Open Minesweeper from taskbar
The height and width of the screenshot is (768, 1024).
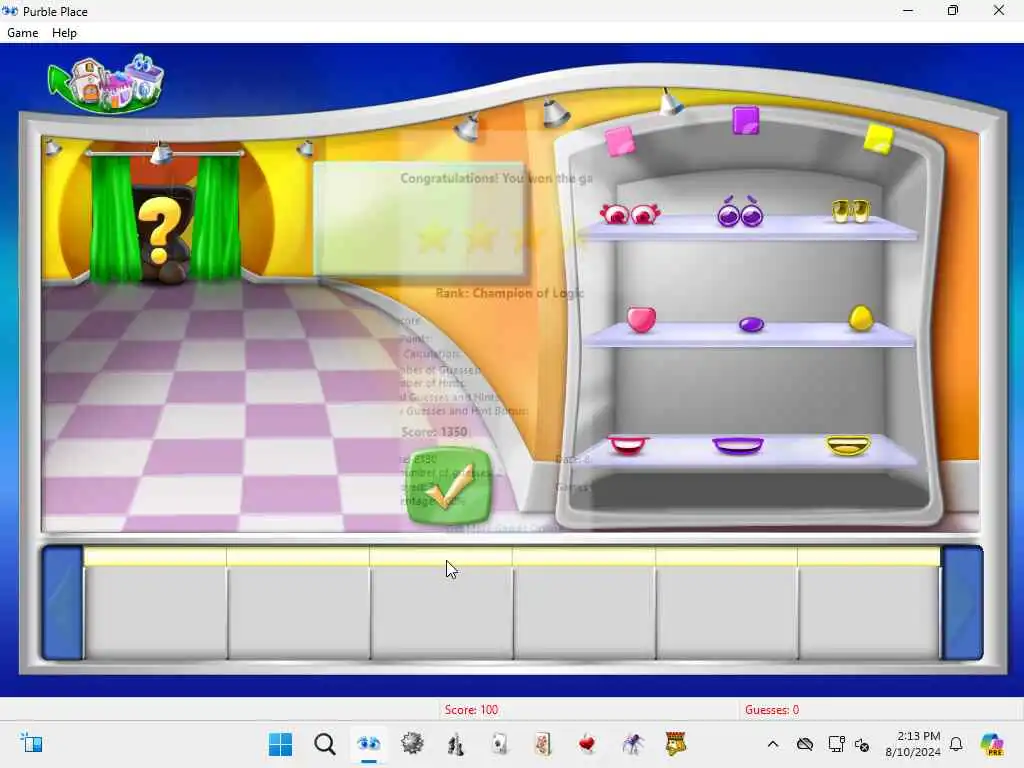412,744
